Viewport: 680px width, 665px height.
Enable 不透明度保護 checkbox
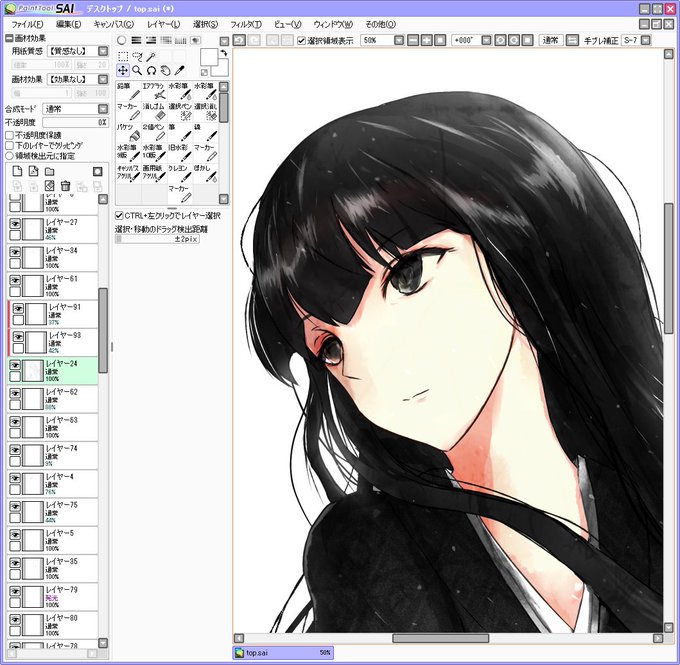[10, 135]
